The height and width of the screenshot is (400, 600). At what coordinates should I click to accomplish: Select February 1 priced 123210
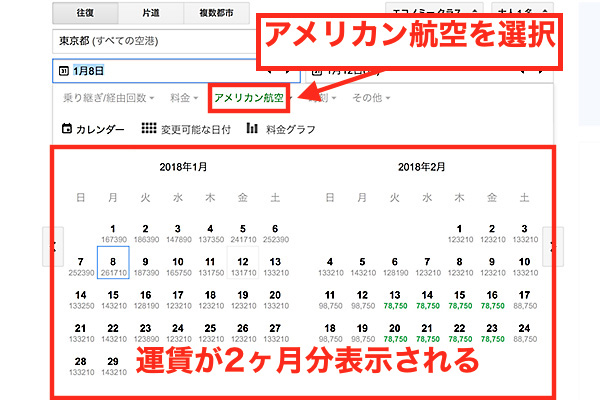pos(460,234)
